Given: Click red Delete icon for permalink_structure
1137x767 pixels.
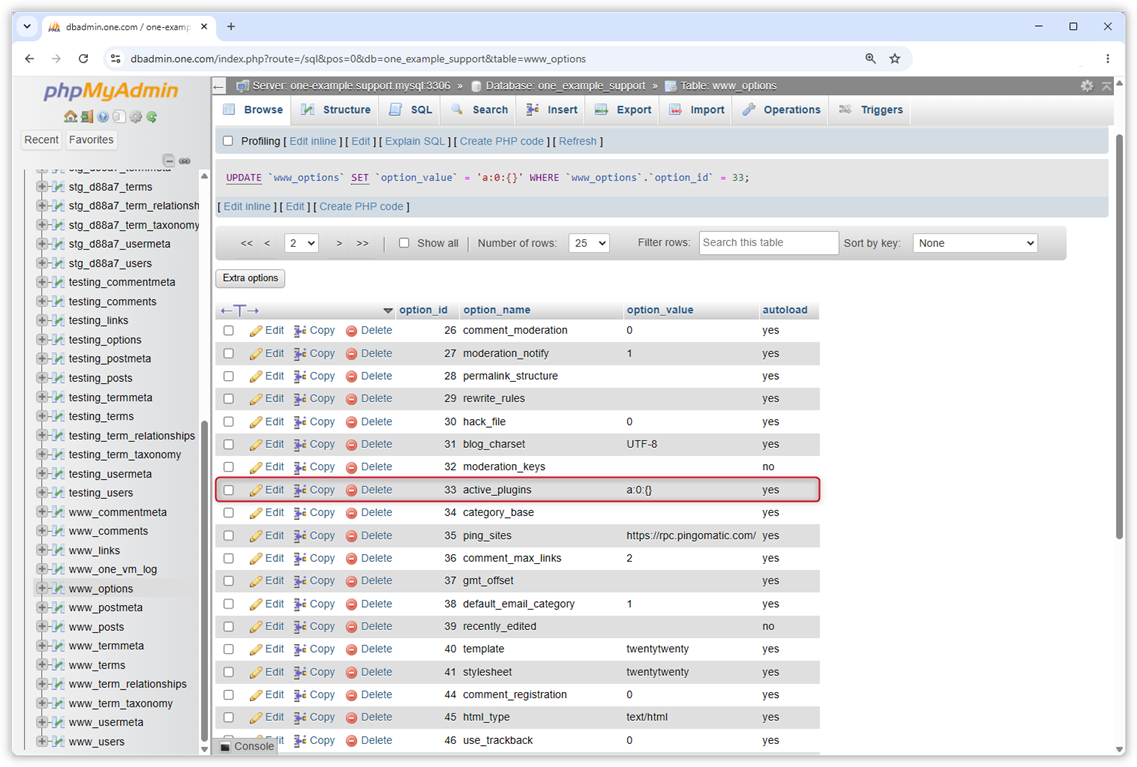Looking at the screenshot, I should point(351,376).
